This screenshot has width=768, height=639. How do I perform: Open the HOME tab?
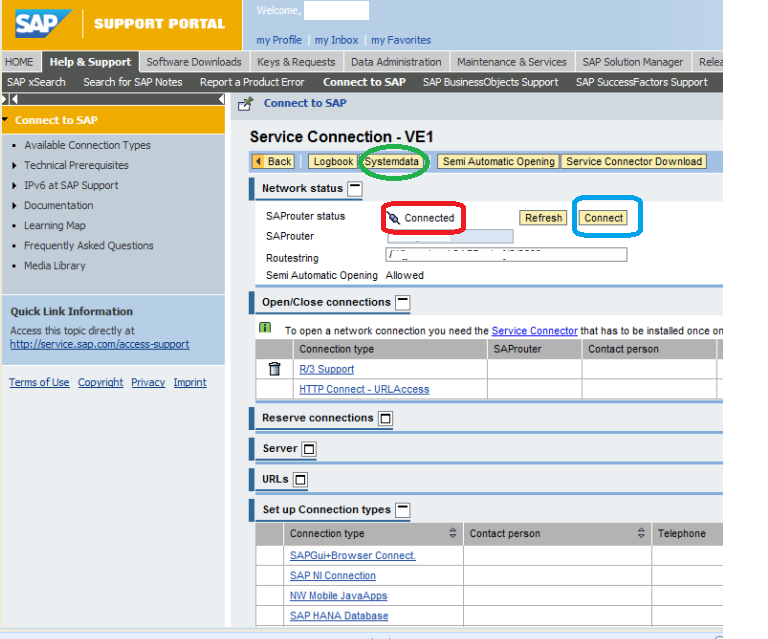pyautogui.click(x=20, y=62)
